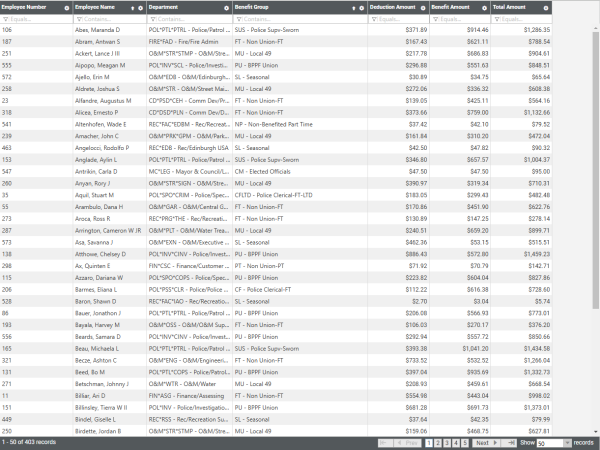Go to page 2
This screenshot has width=600, height=450.
coord(438,443)
